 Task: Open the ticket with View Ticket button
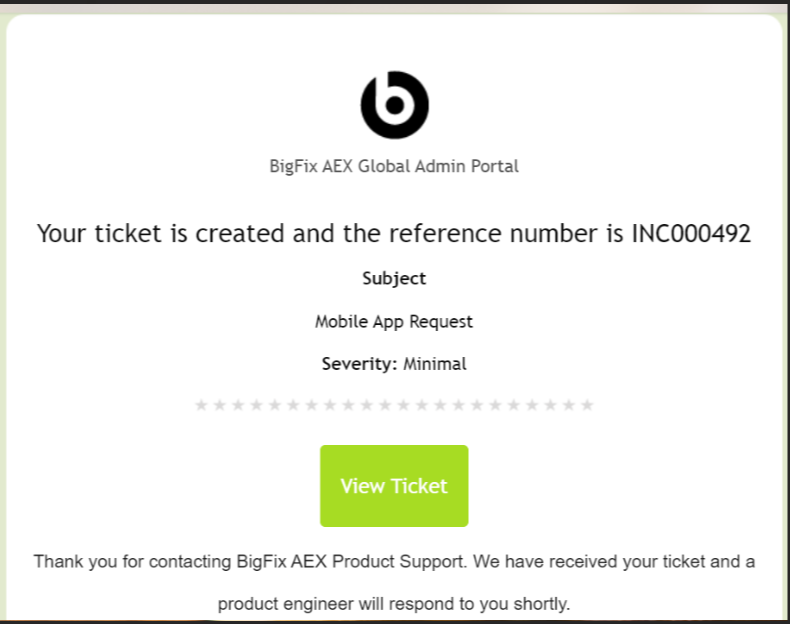tap(394, 486)
